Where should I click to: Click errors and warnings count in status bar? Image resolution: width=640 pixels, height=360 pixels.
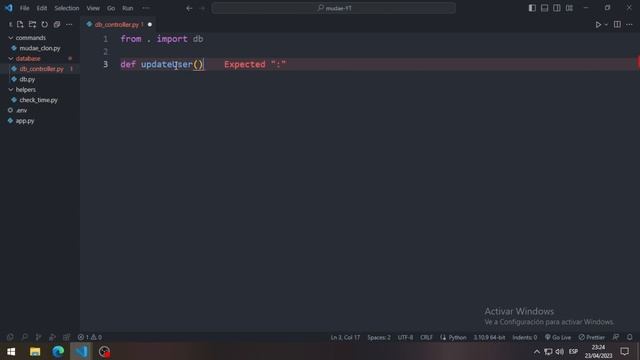(90, 337)
